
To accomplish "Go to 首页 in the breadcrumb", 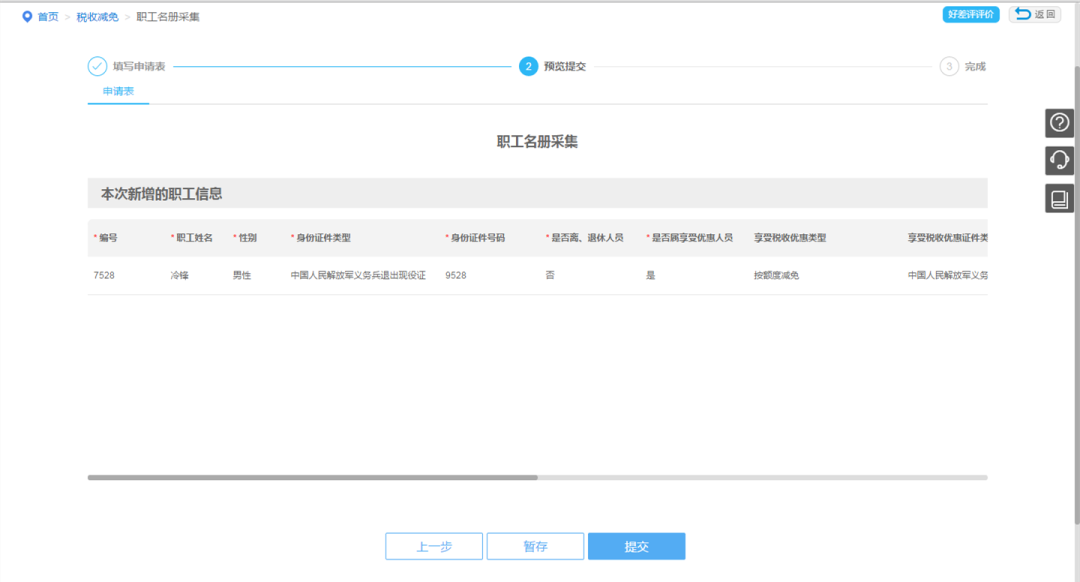I will [x=48, y=17].
